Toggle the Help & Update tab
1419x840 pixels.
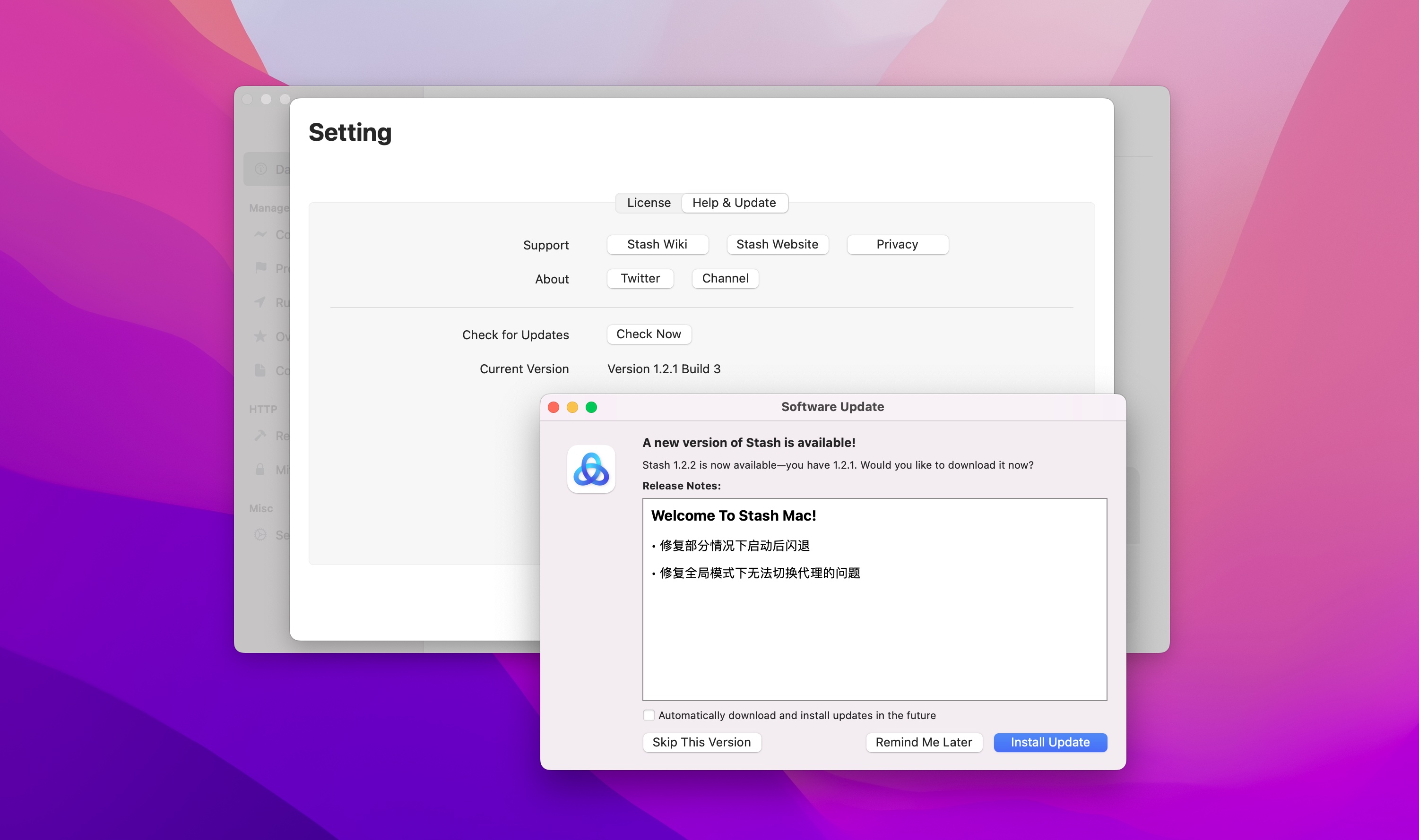tap(734, 203)
